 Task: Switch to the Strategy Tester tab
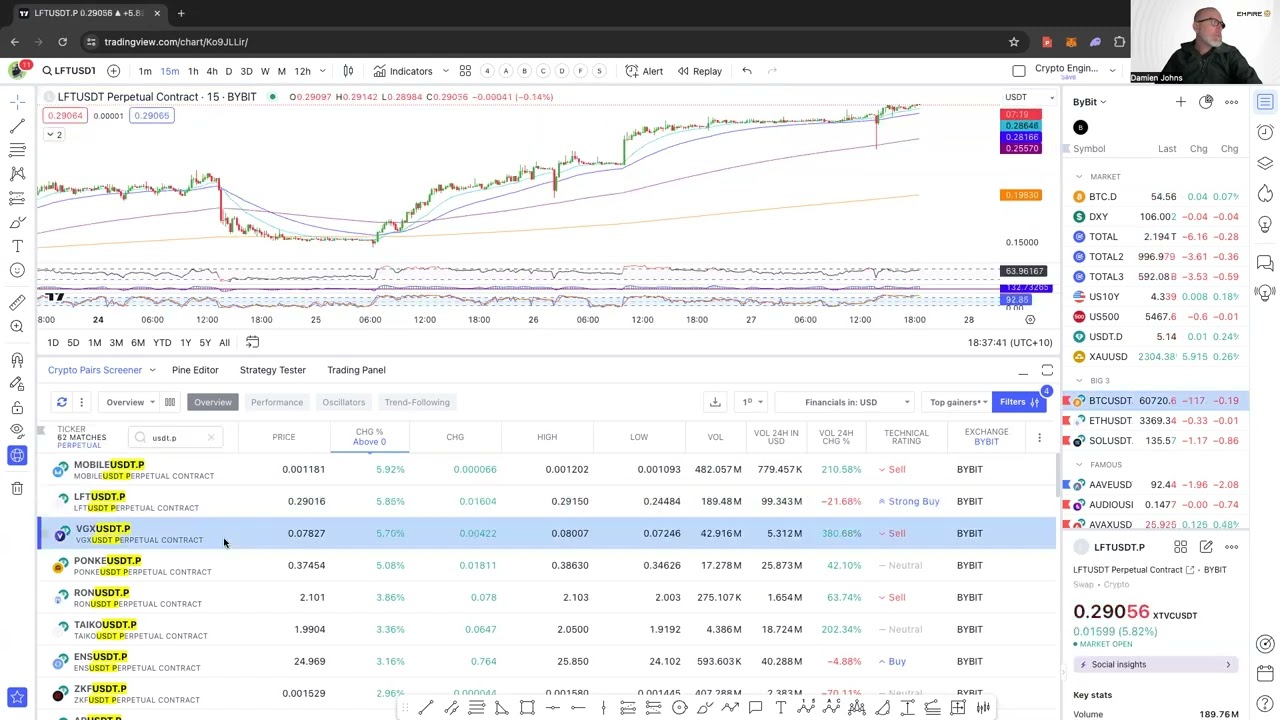(273, 370)
